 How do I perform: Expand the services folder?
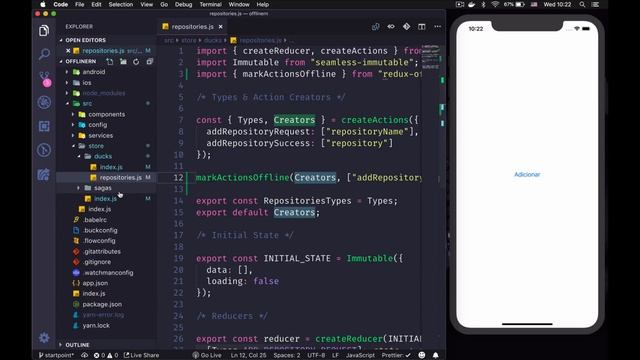(100, 136)
